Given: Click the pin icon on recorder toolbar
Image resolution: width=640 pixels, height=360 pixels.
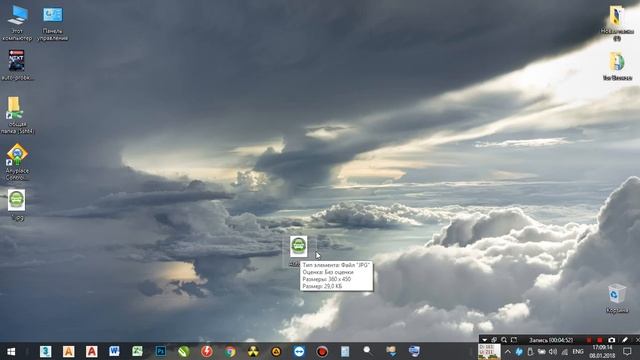Looking at the screenshot, I should (494, 340).
